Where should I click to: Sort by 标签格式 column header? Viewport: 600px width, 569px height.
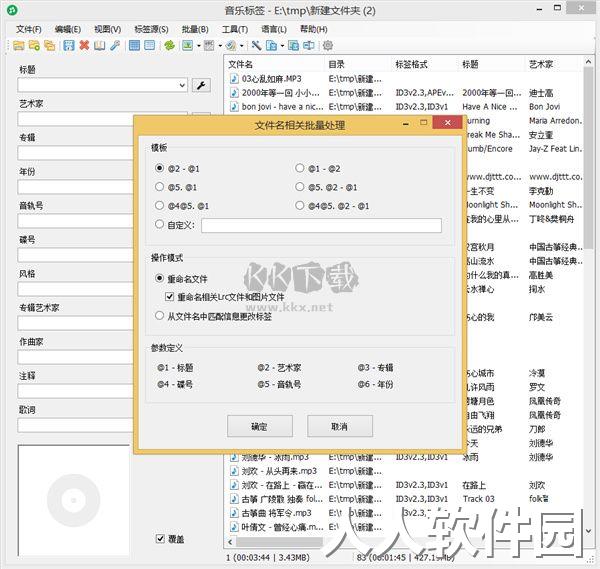pyautogui.click(x=424, y=64)
